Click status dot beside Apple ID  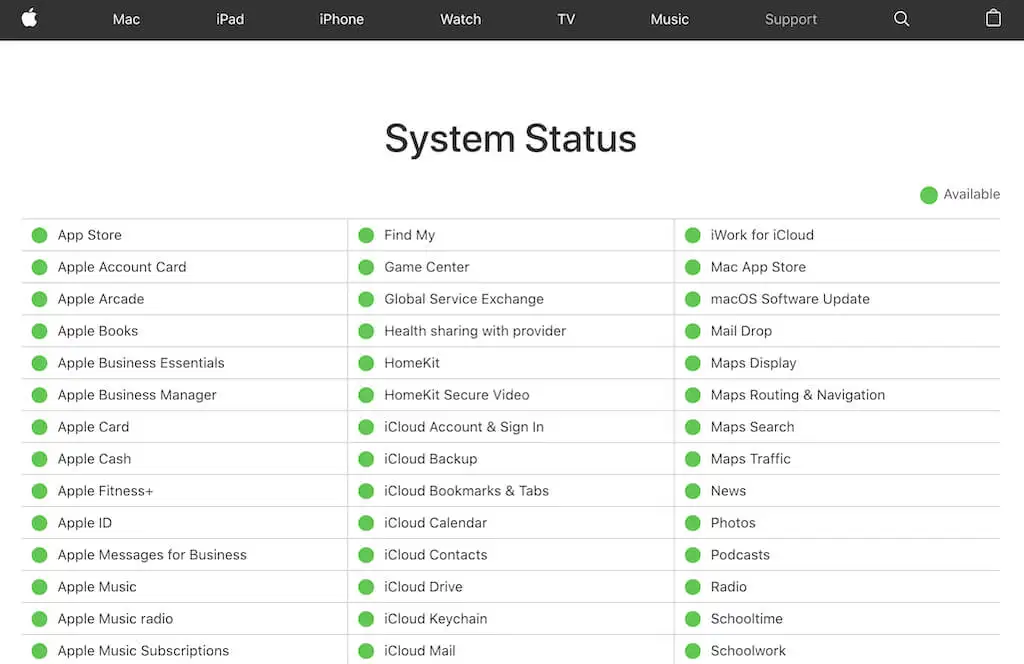[39, 523]
